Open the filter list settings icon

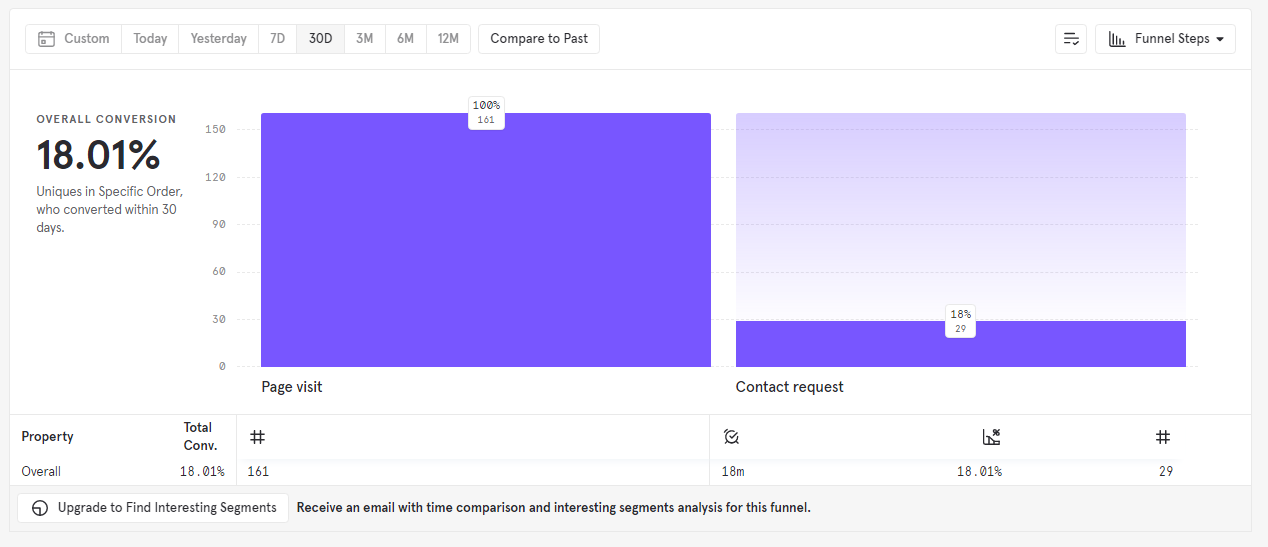pos(1071,39)
